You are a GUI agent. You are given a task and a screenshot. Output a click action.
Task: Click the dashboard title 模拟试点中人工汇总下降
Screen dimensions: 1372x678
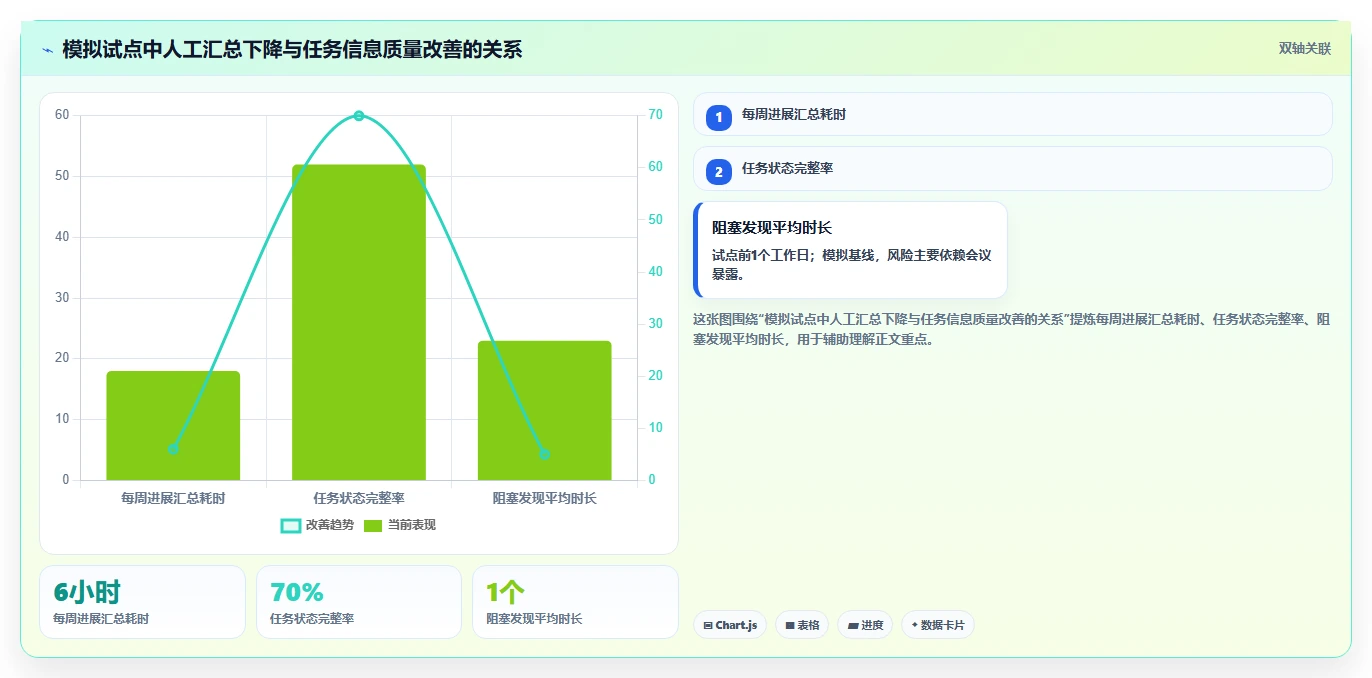click(292, 49)
